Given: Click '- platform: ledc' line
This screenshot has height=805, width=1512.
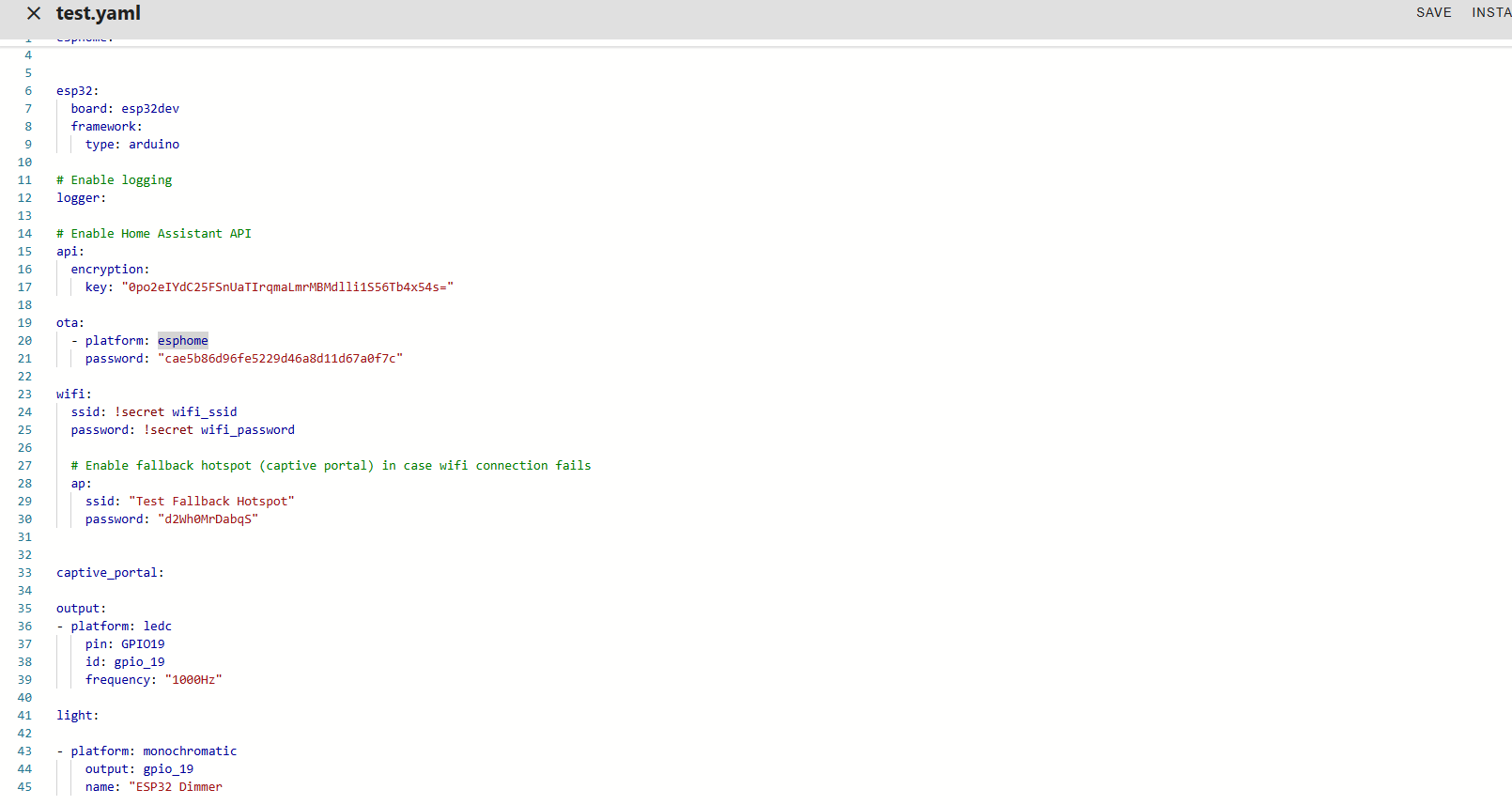Looking at the screenshot, I should 115,627.
